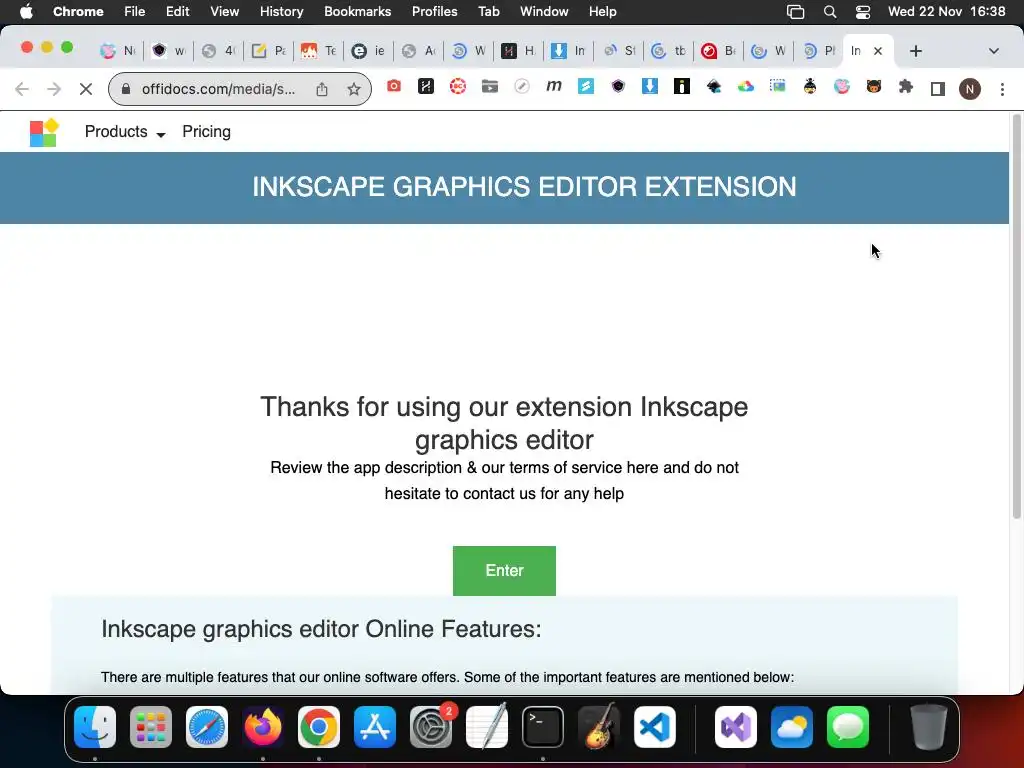The height and width of the screenshot is (768, 1024).
Task: Open Messages from the Dock
Action: point(848,727)
